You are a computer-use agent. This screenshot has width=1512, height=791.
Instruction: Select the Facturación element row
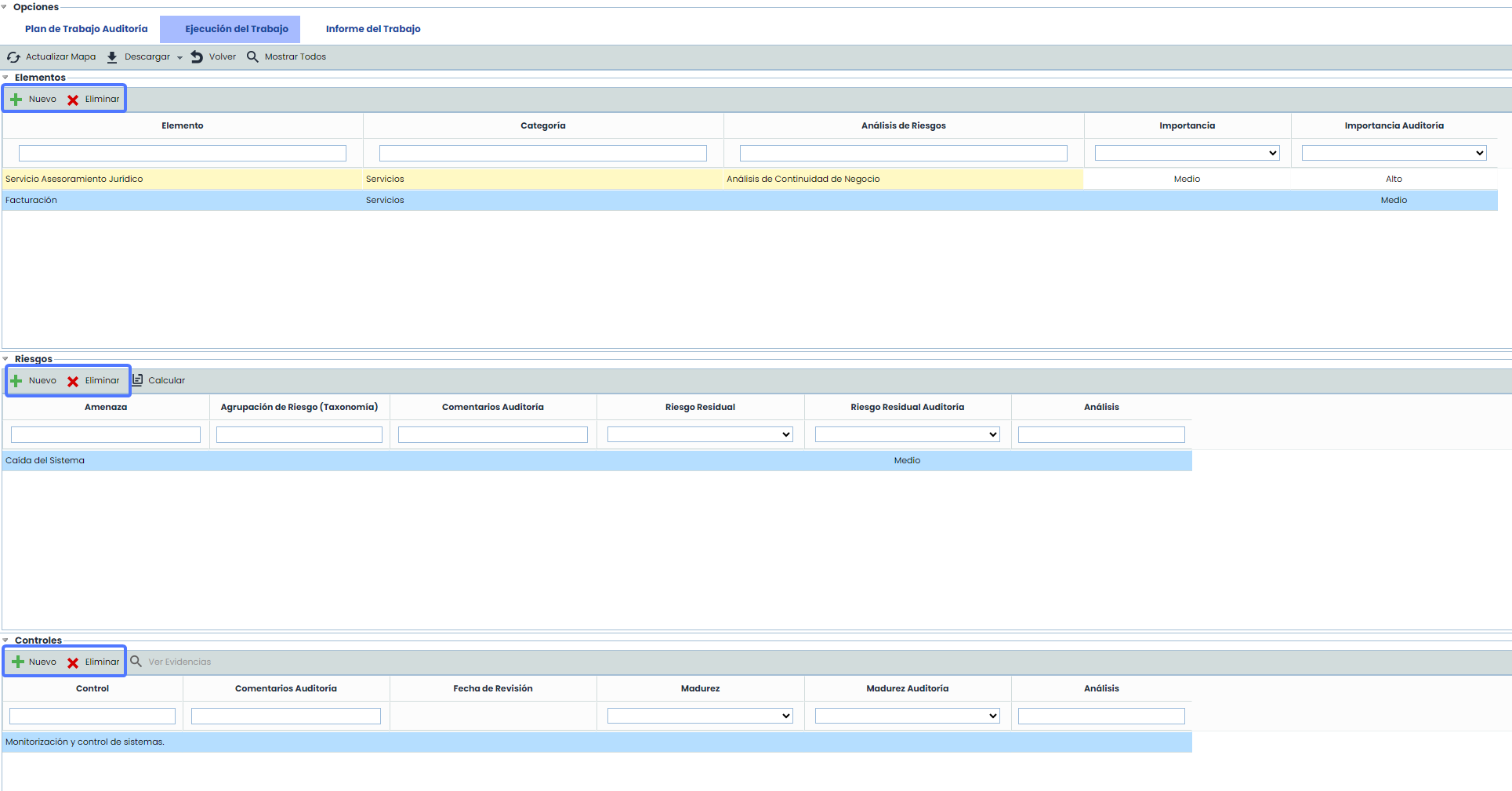[31, 201]
